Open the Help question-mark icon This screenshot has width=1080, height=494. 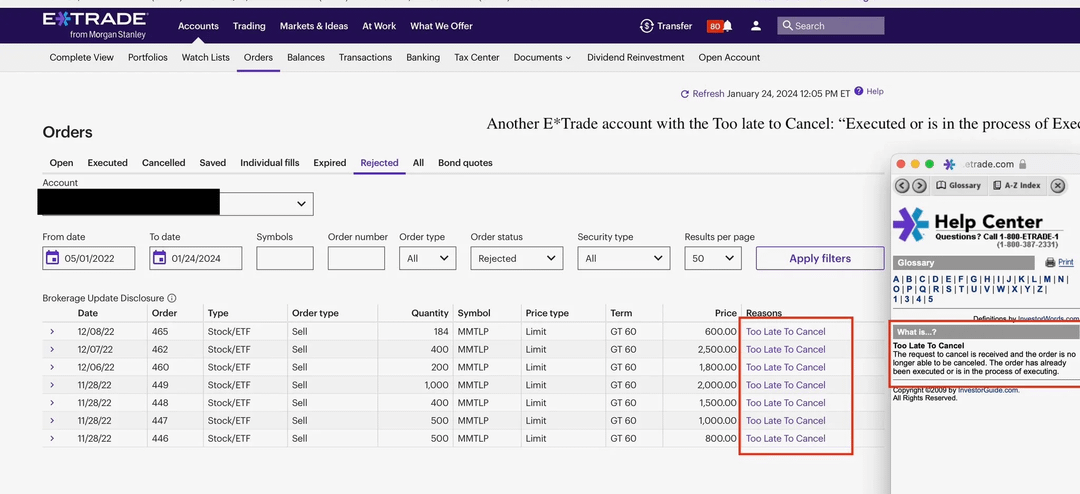858,91
